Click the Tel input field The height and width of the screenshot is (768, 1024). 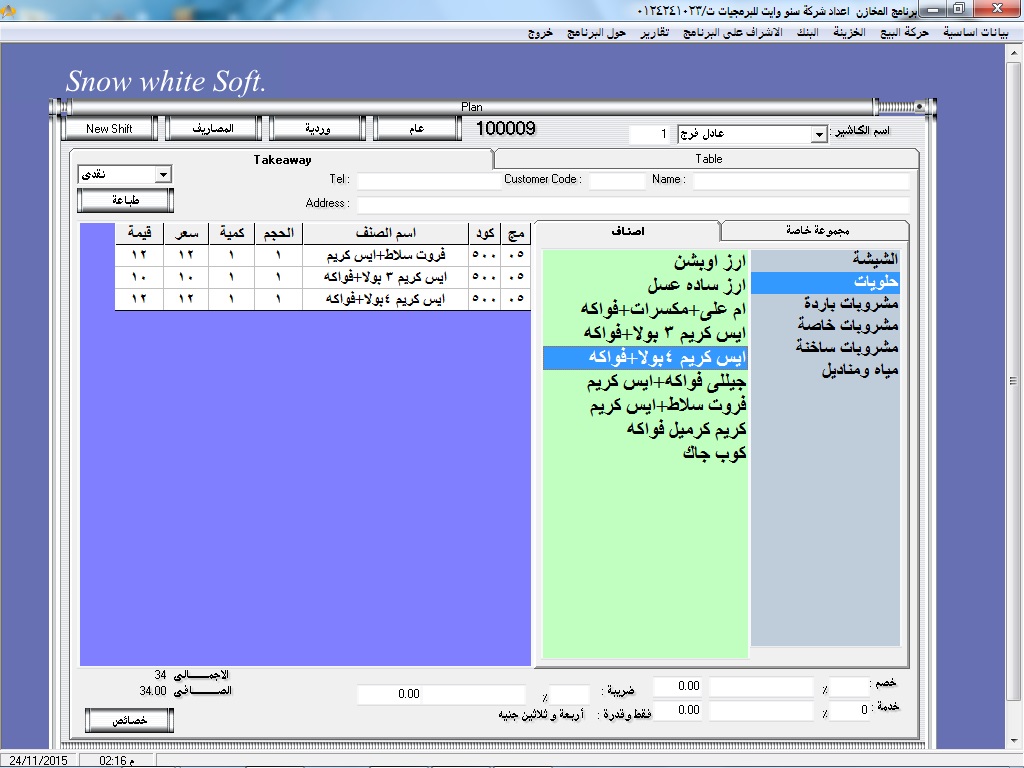(x=428, y=181)
